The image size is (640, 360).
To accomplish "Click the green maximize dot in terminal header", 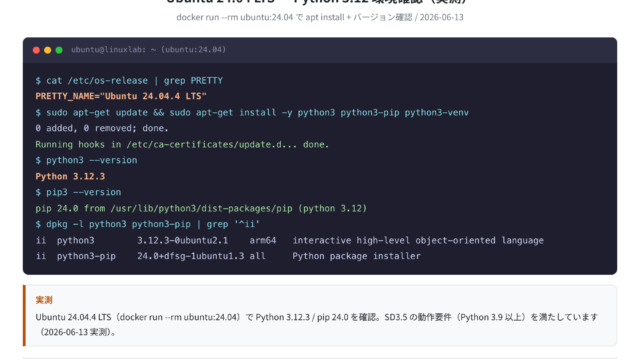I will coord(59,50).
